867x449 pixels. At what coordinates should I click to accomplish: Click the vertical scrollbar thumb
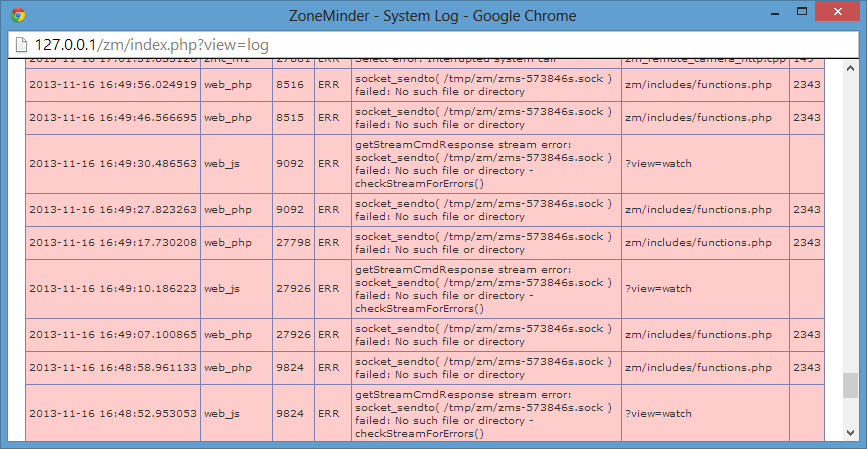point(850,385)
